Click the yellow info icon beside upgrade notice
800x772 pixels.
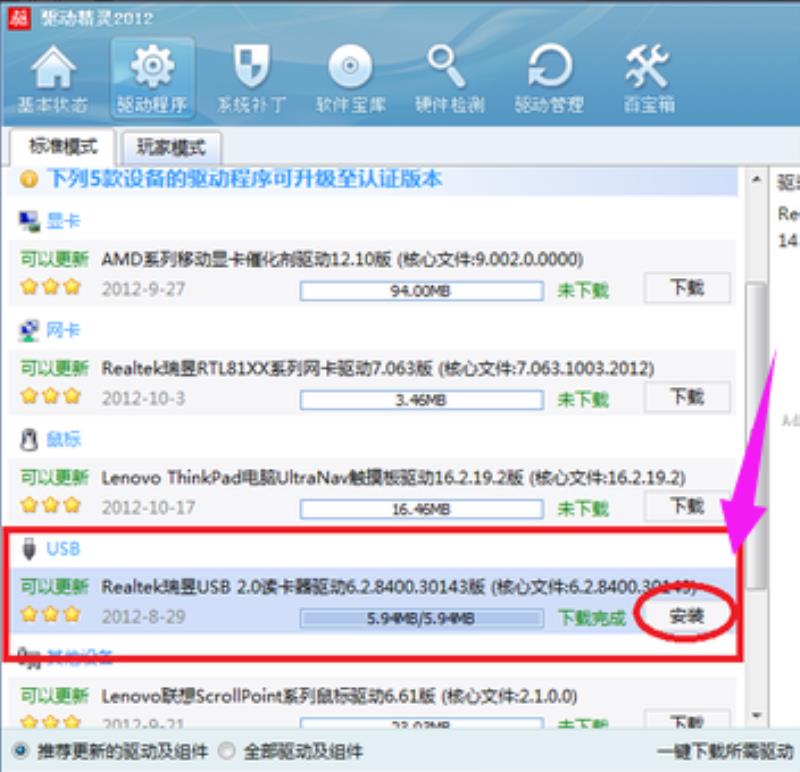click(x=29, y=180)
